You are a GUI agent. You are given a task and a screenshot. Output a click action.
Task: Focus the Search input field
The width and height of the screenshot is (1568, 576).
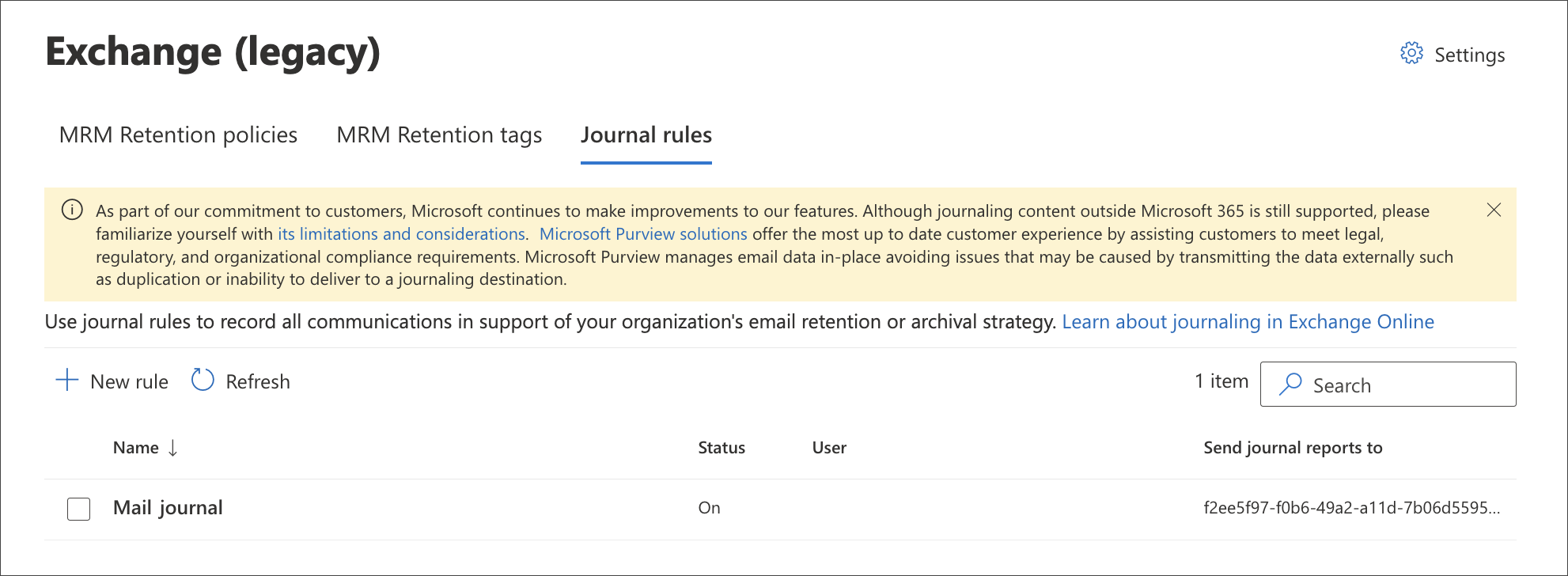[x=1388, y=385]
